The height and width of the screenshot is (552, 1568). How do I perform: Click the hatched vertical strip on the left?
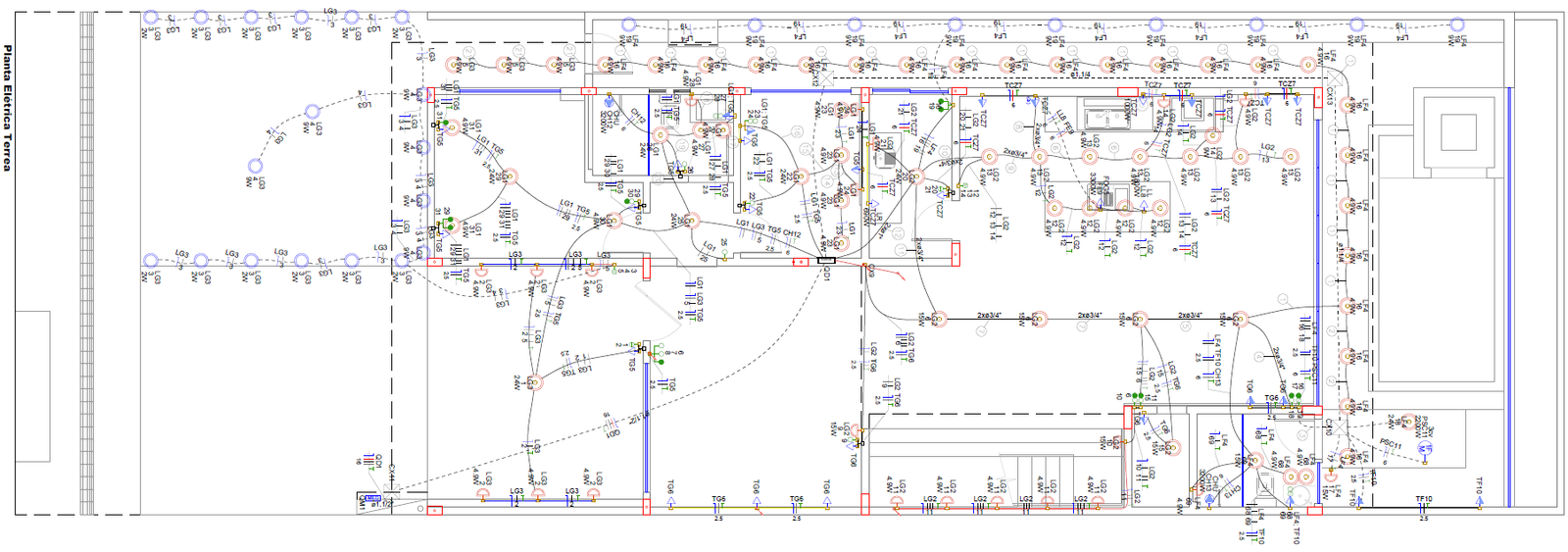(87, 263)
